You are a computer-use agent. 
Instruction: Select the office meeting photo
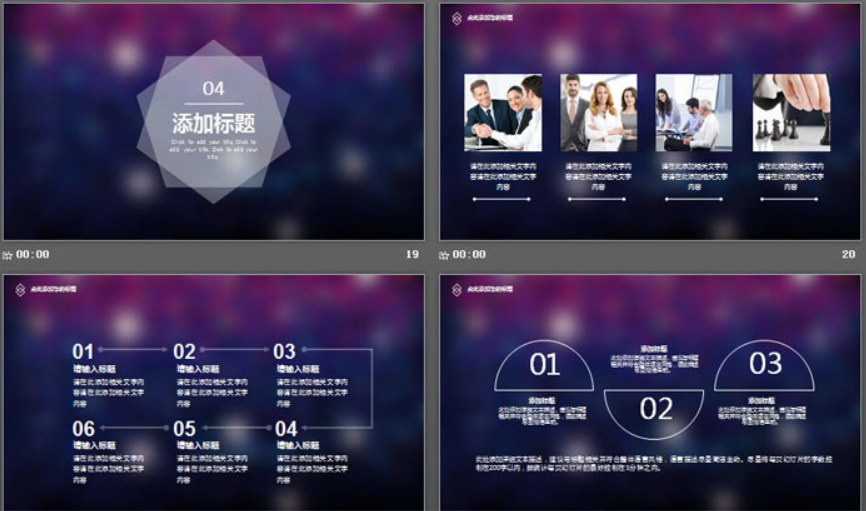click(x=693, y=112)
